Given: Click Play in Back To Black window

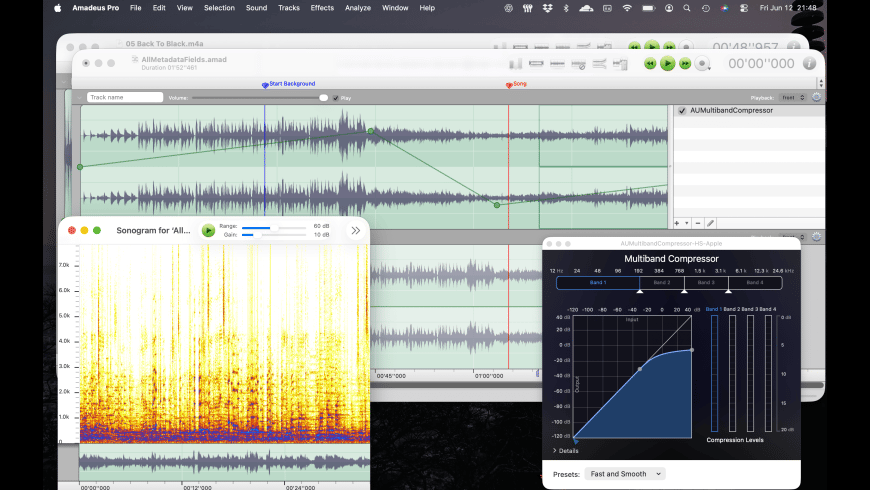Looking at the screenshot, I should click(652, 46).
